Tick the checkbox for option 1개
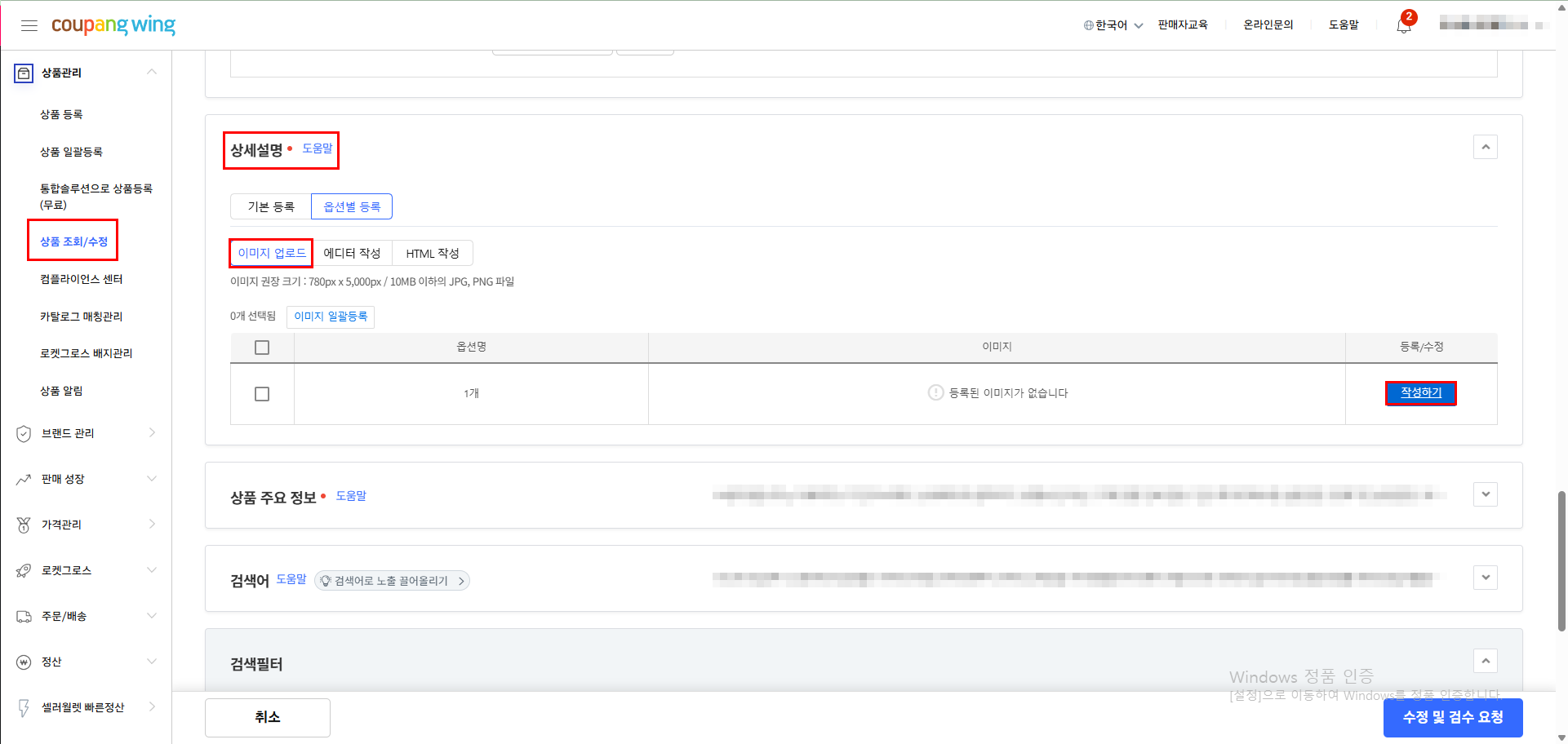The image size is (1568, 744). click(x=262, y=394)
